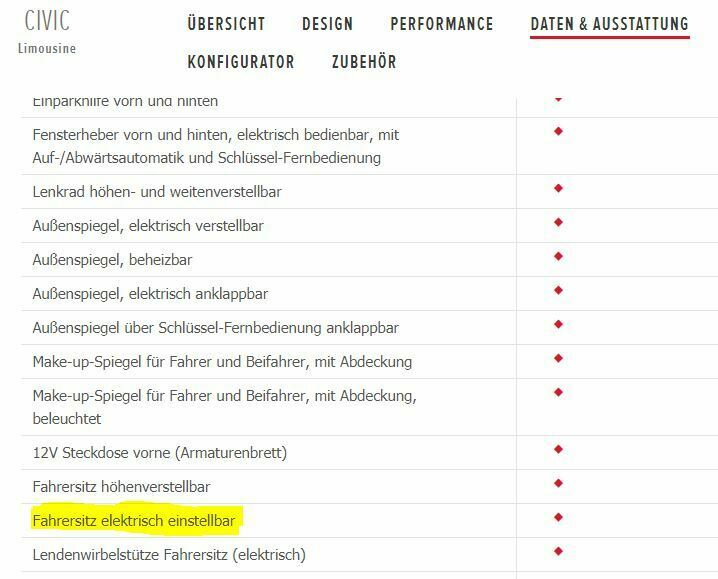The height and width of the screenshot is (579, 718).
Task: Click the CIVIC model logo
Action: [47, 21]
